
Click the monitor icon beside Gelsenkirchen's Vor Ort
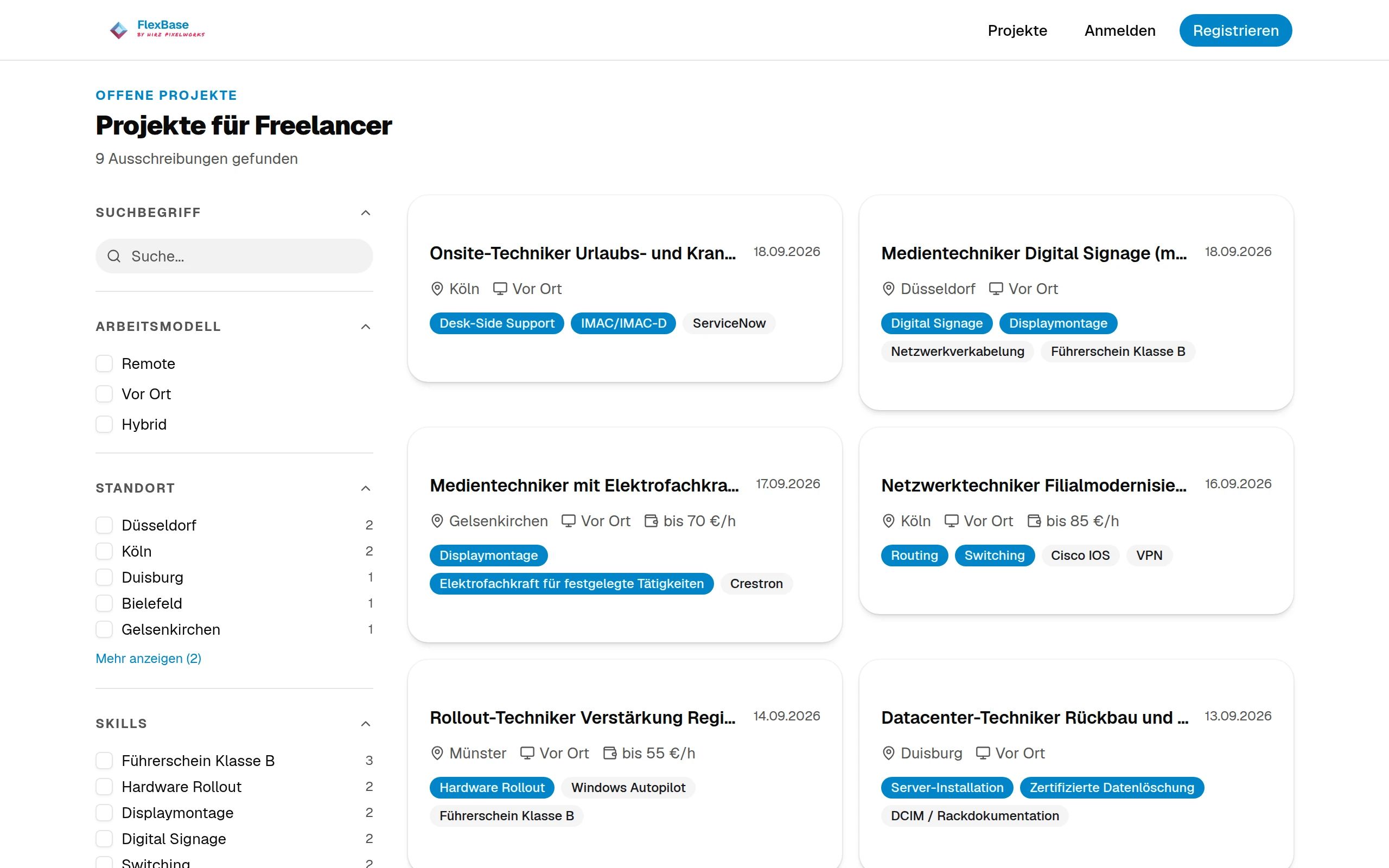(x=568, y=521)
